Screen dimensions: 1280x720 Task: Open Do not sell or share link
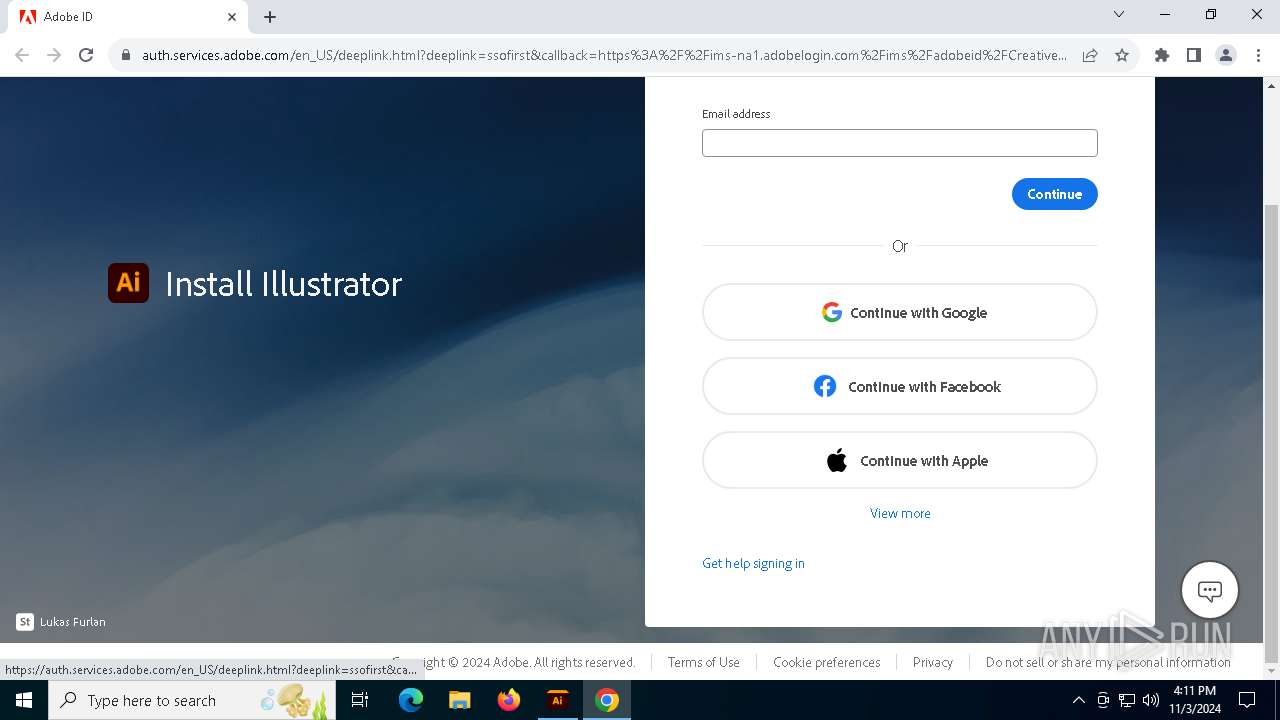pyautogui.click(x=1108, y=662)
